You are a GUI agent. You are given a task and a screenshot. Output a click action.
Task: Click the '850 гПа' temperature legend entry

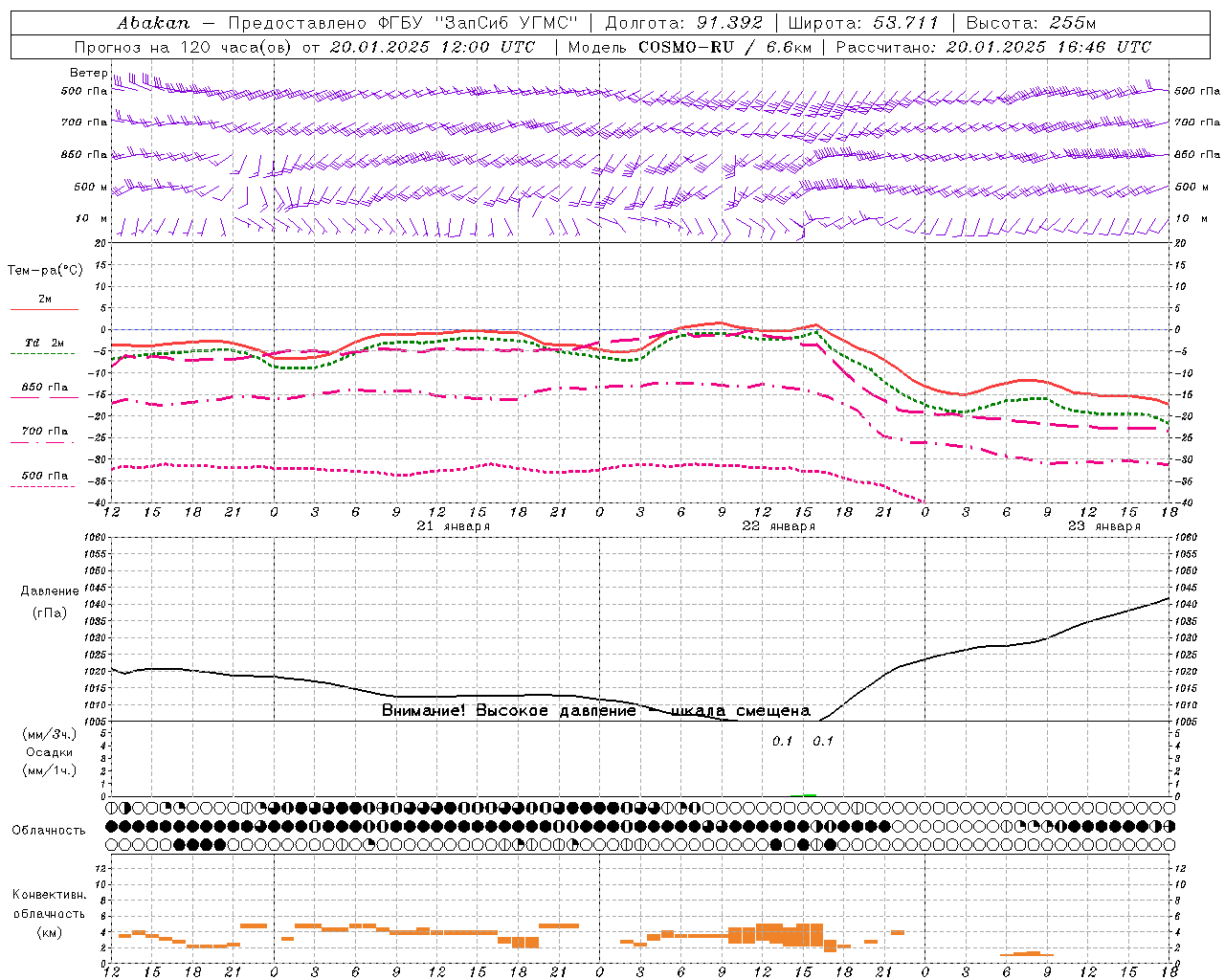pyautogui.click(x=44, y=388)
